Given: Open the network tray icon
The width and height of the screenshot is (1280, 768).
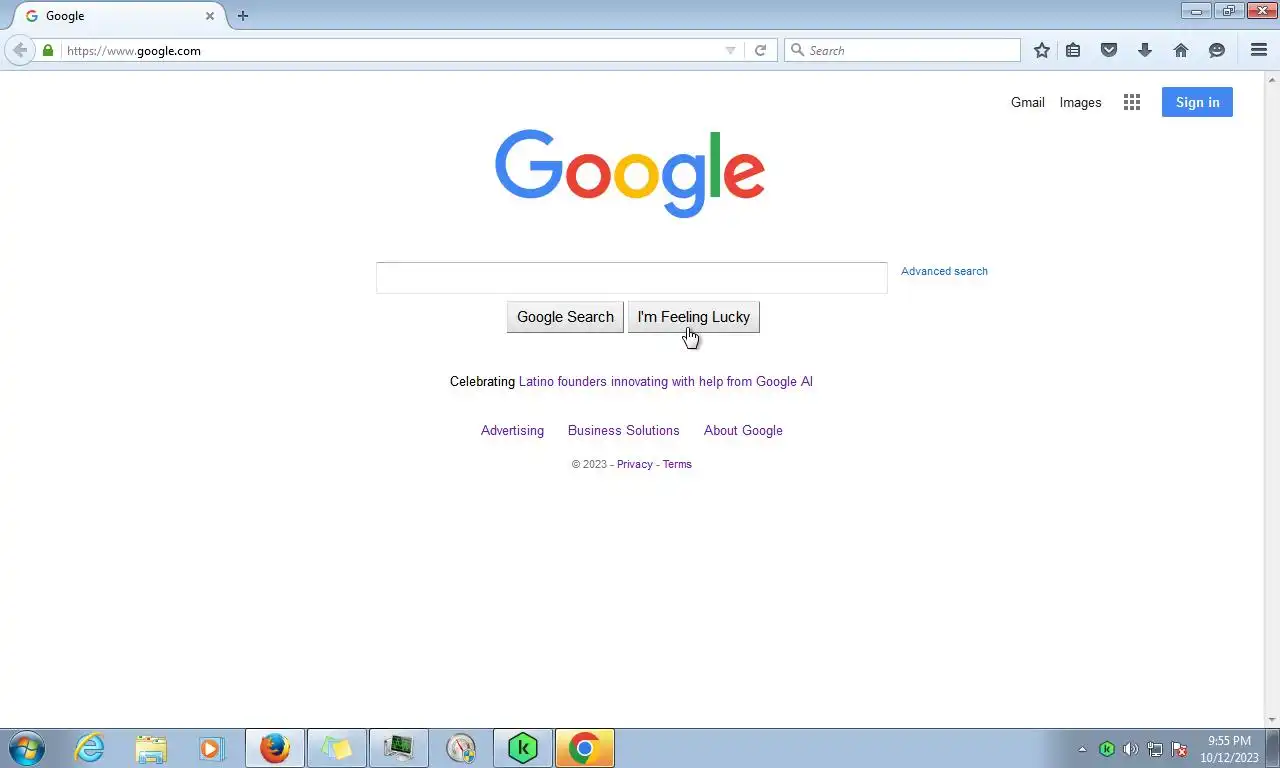Looking at the screenshot, I should pos(1155,749).
